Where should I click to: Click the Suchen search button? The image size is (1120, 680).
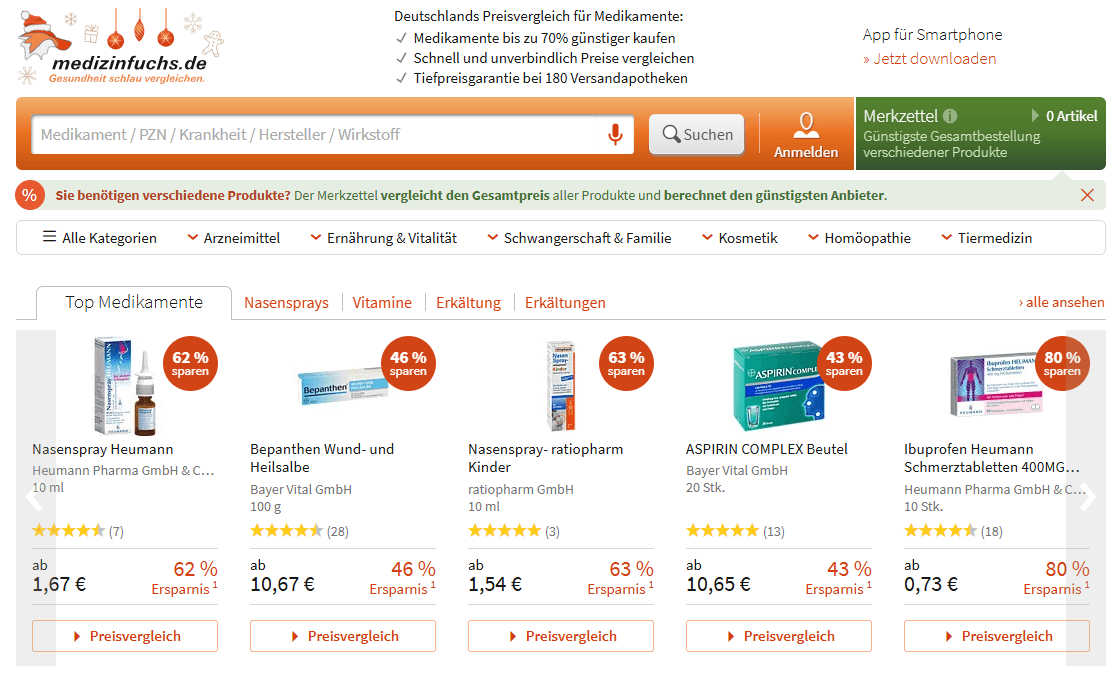[697, 134]
